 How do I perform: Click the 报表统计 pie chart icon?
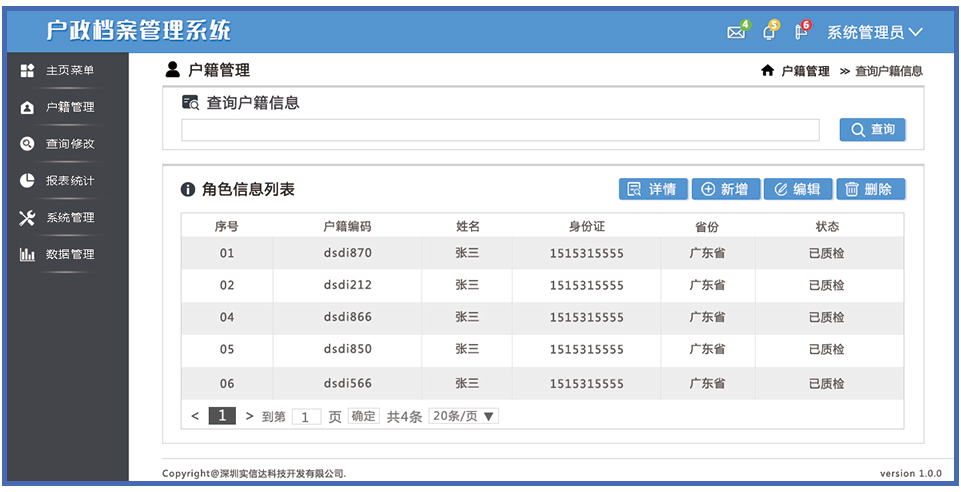27,181
